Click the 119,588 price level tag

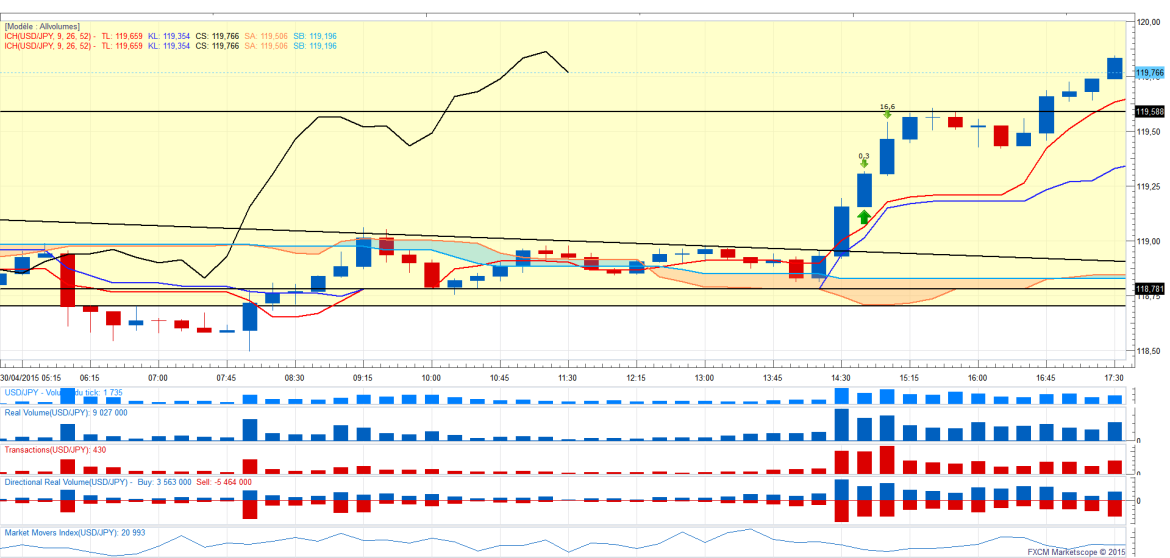click(x=1149, y=111)
